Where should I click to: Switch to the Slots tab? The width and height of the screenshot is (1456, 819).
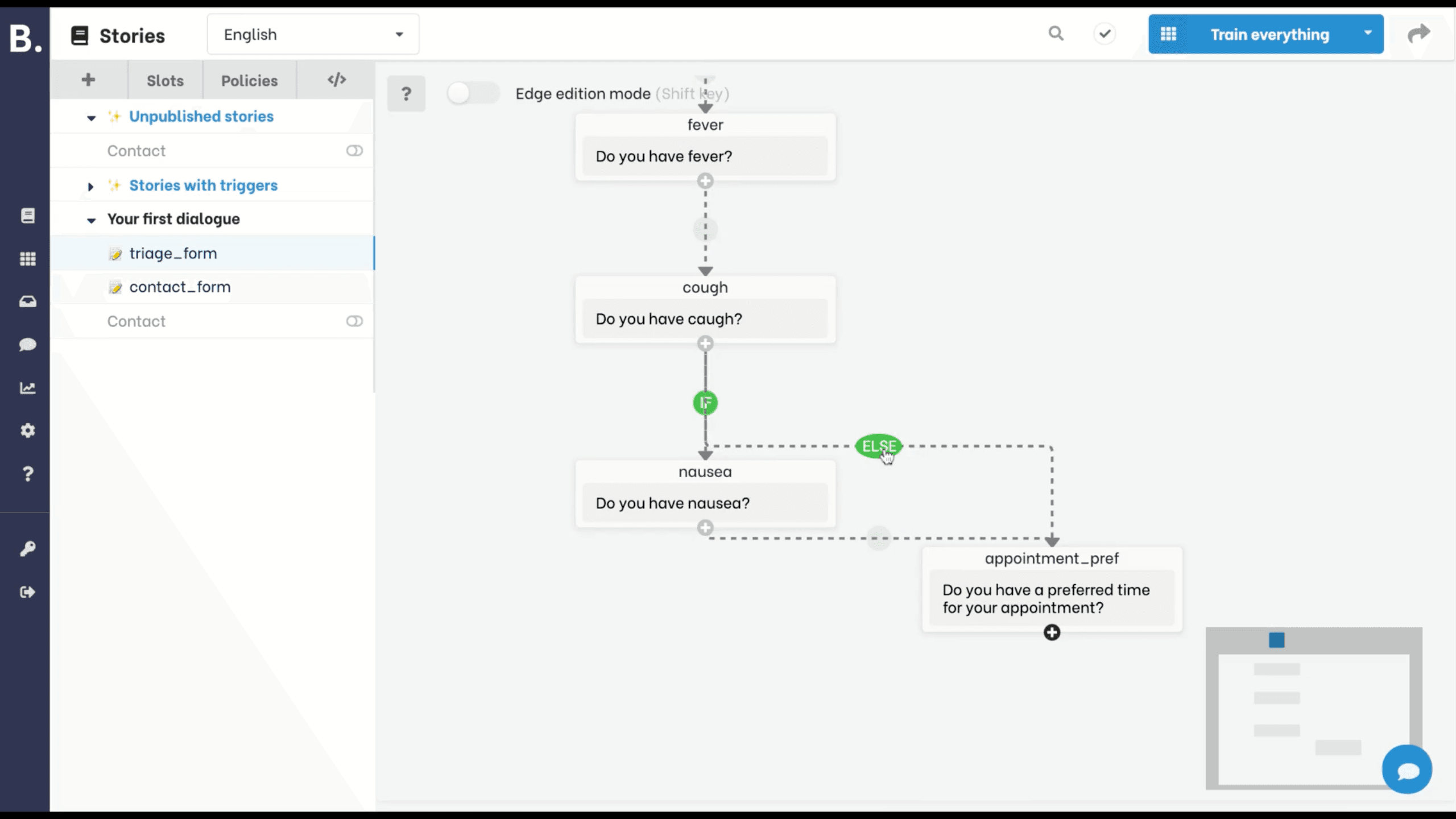[164, 80]
